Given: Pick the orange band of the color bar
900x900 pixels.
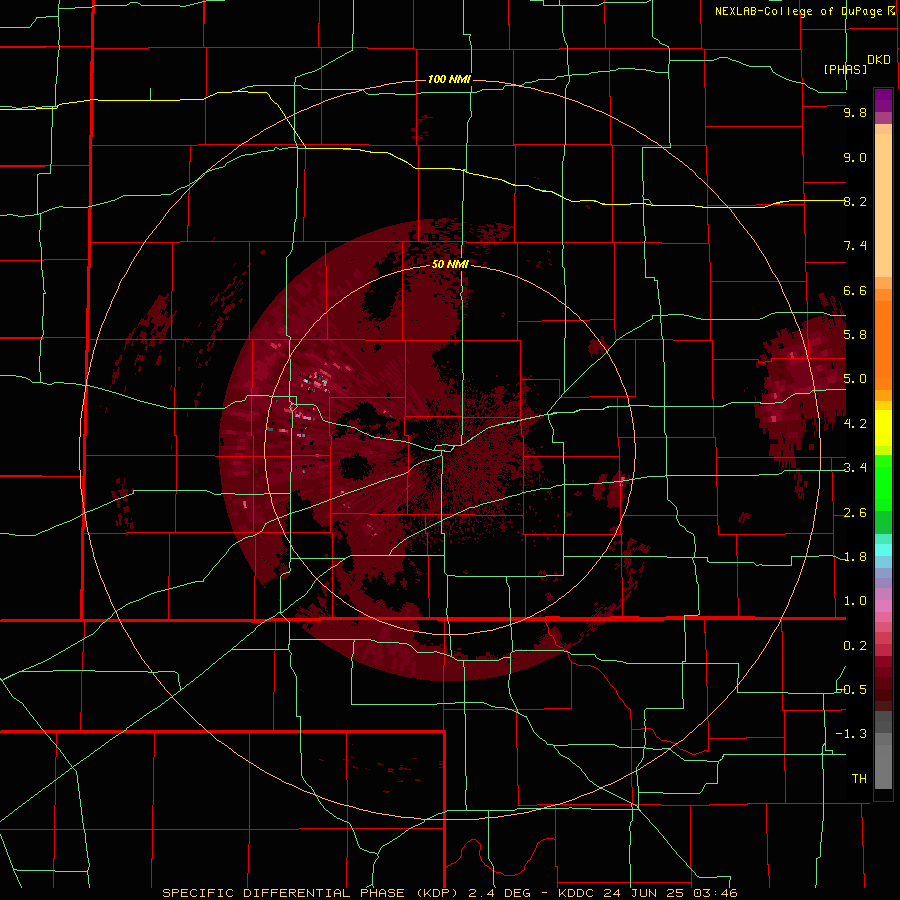Looking at the screenshot, I should pos(883,344).
